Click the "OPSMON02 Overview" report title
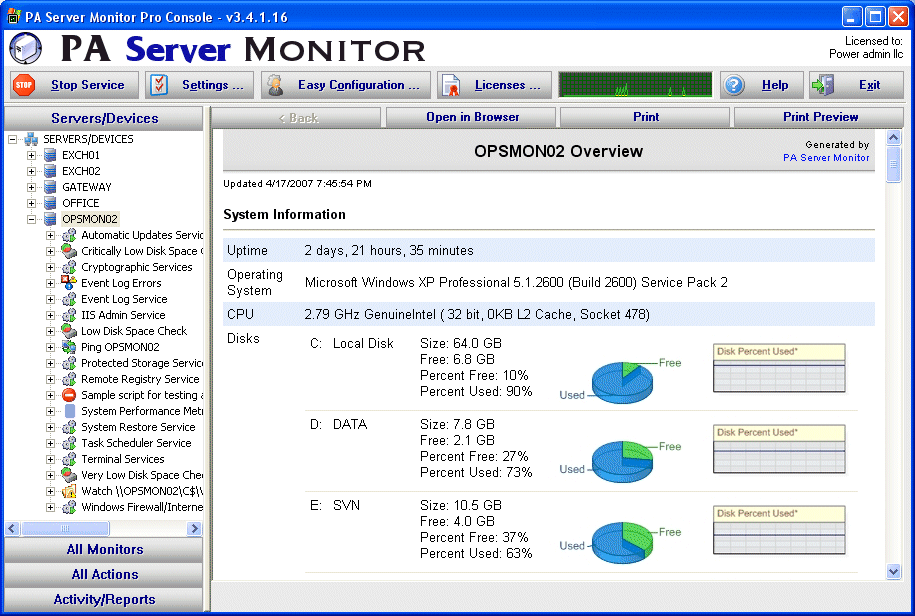 [558, 151]
